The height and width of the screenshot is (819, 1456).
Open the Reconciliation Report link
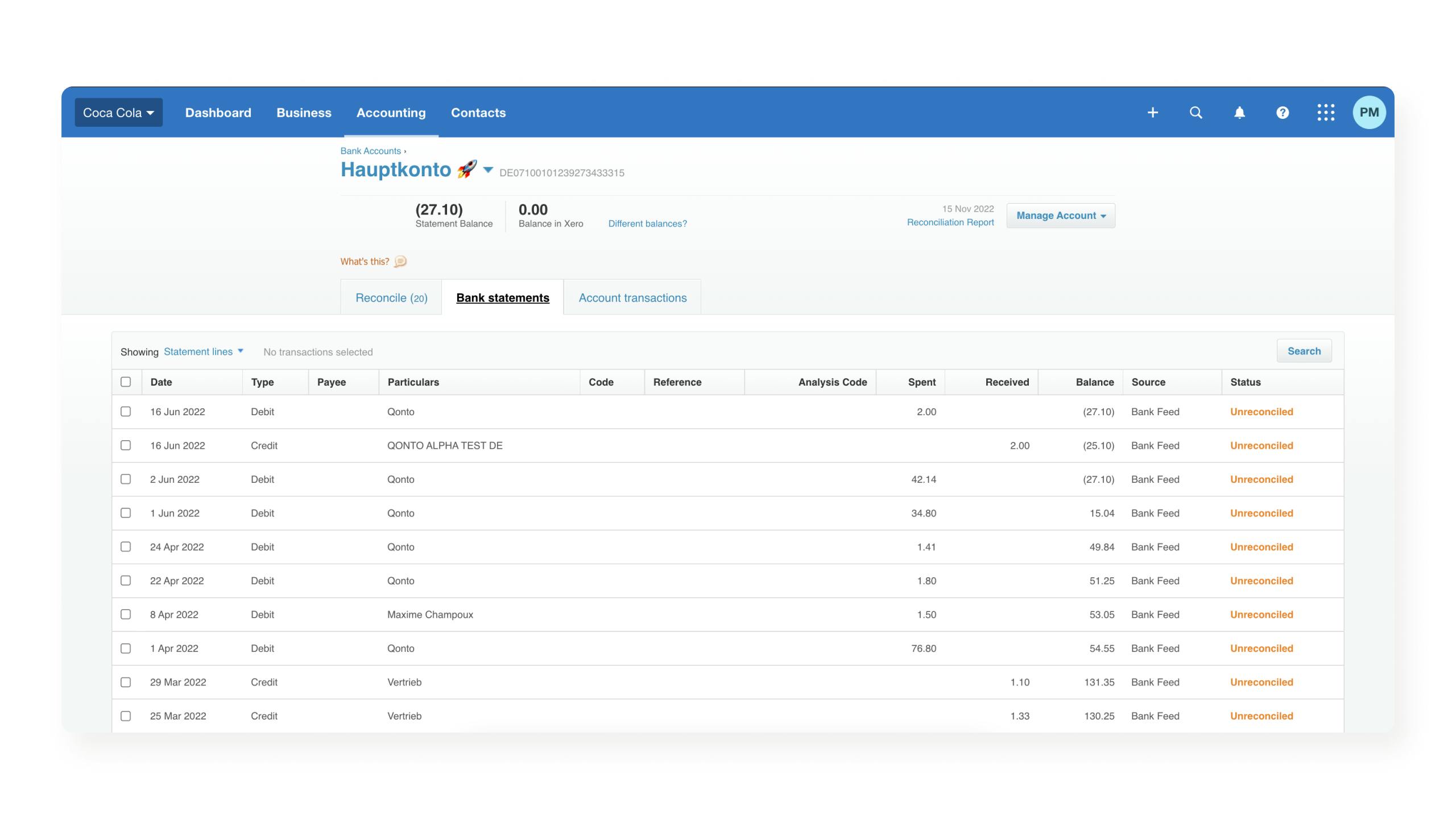950,222
